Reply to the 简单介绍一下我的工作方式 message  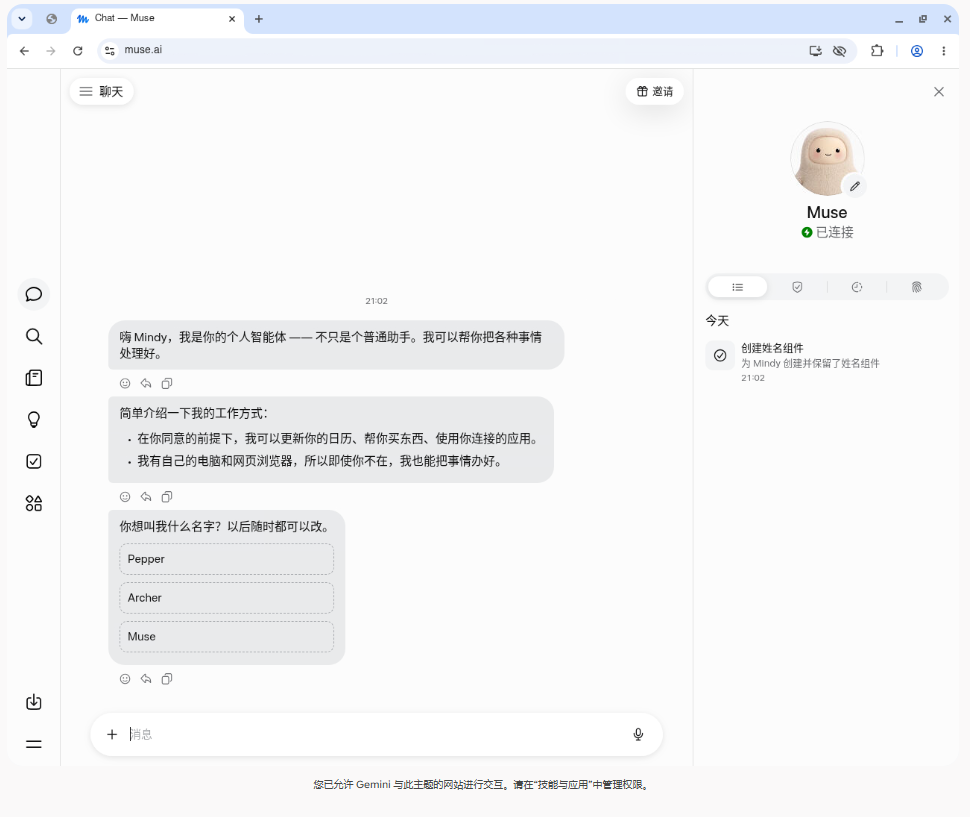coord(146,497)
